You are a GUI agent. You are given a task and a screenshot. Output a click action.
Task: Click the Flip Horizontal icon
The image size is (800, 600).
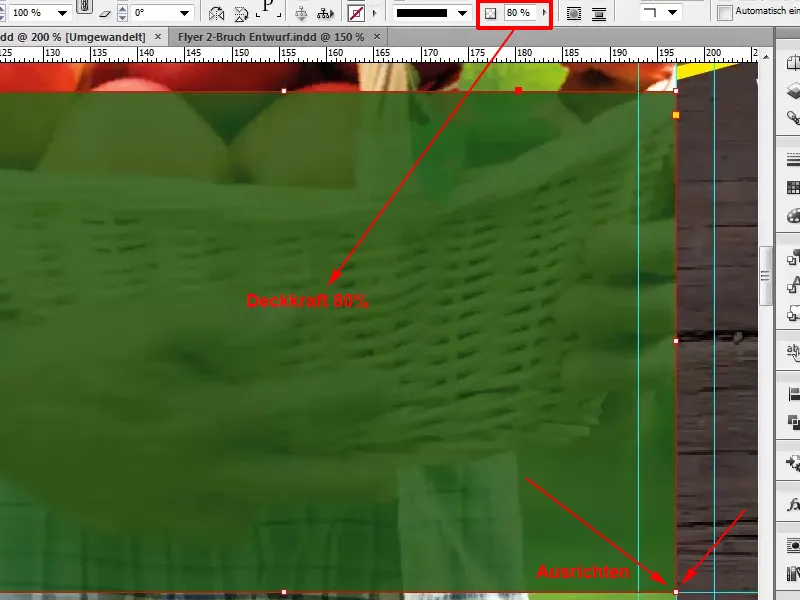(216, 14)
